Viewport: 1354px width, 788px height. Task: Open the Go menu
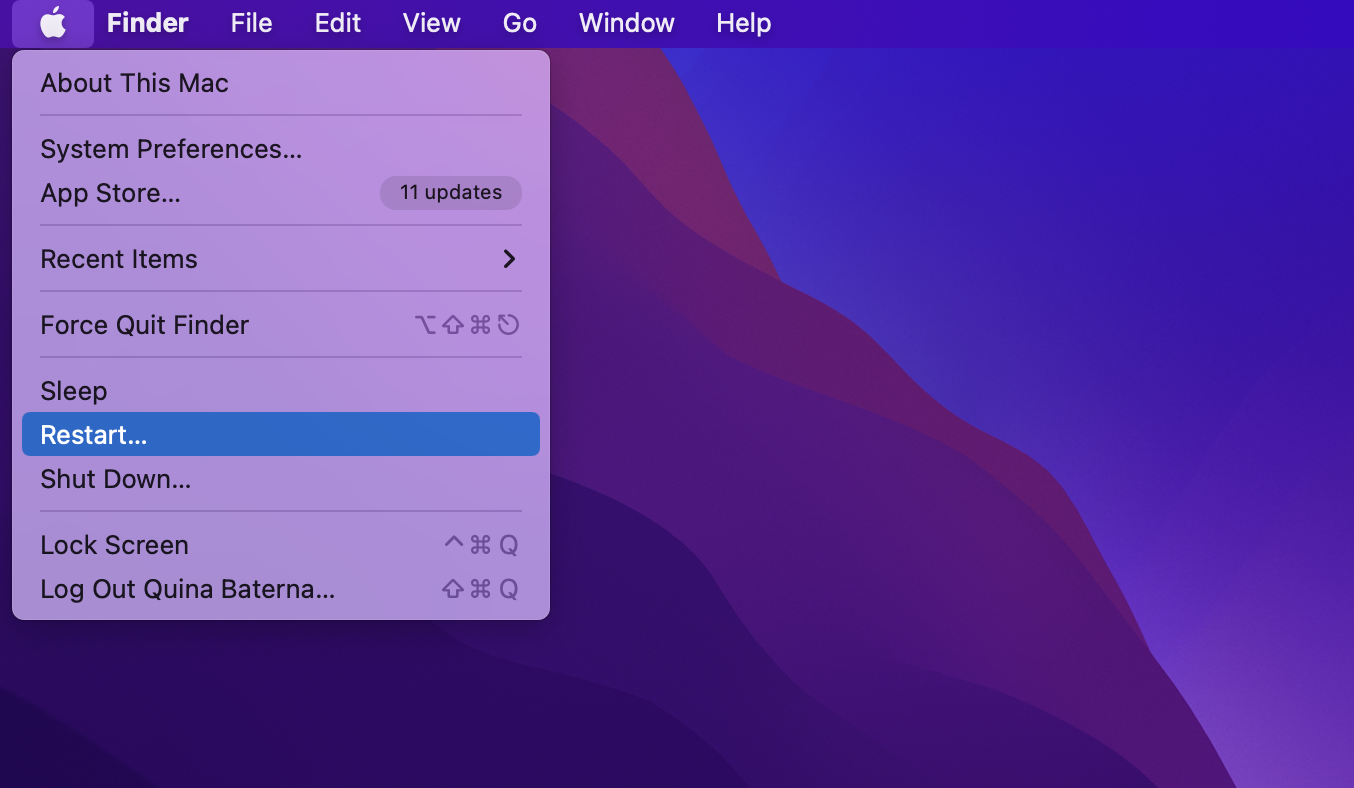[520, 23]
